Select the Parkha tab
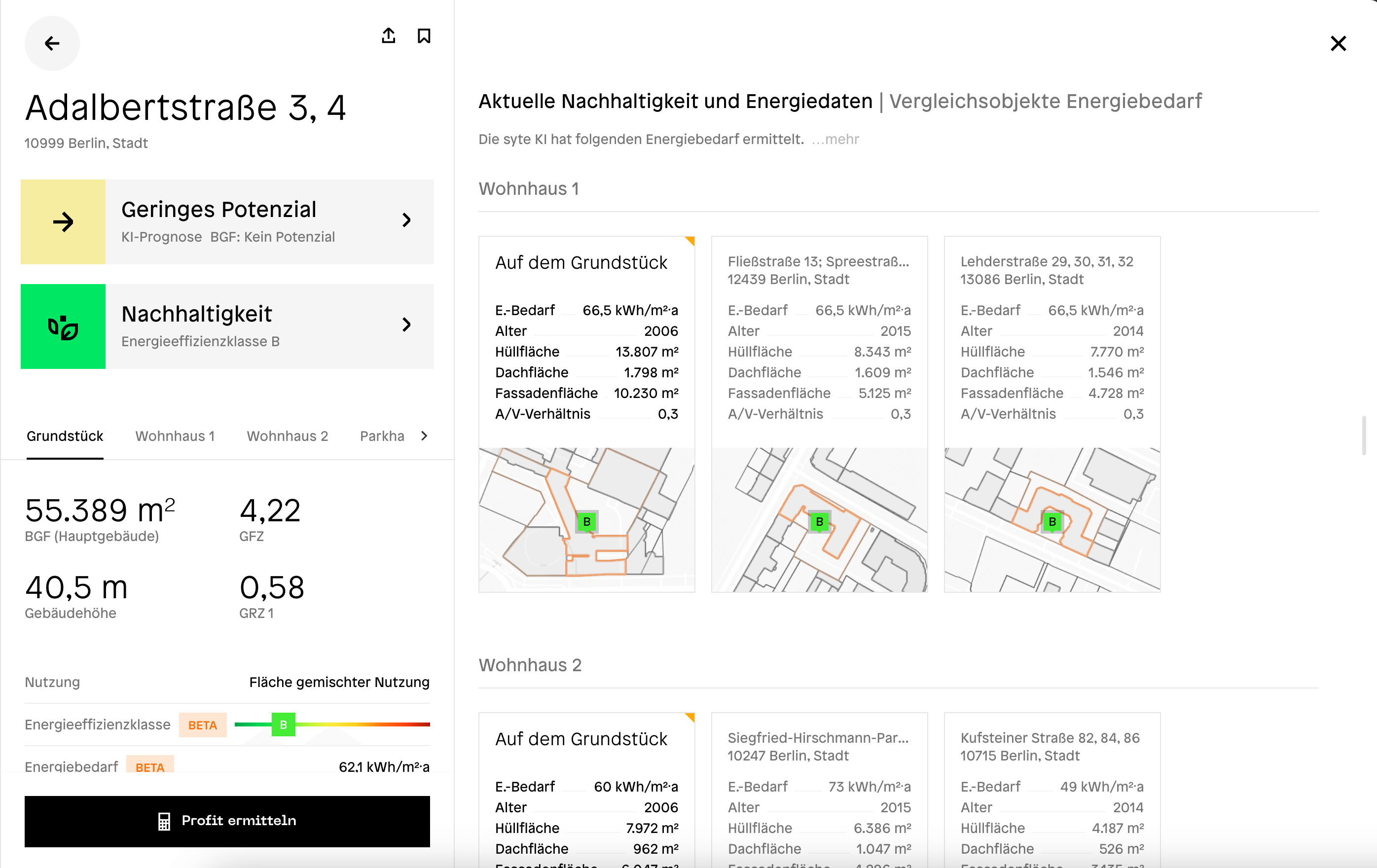Screen dimensions: 1377x868 382,436
